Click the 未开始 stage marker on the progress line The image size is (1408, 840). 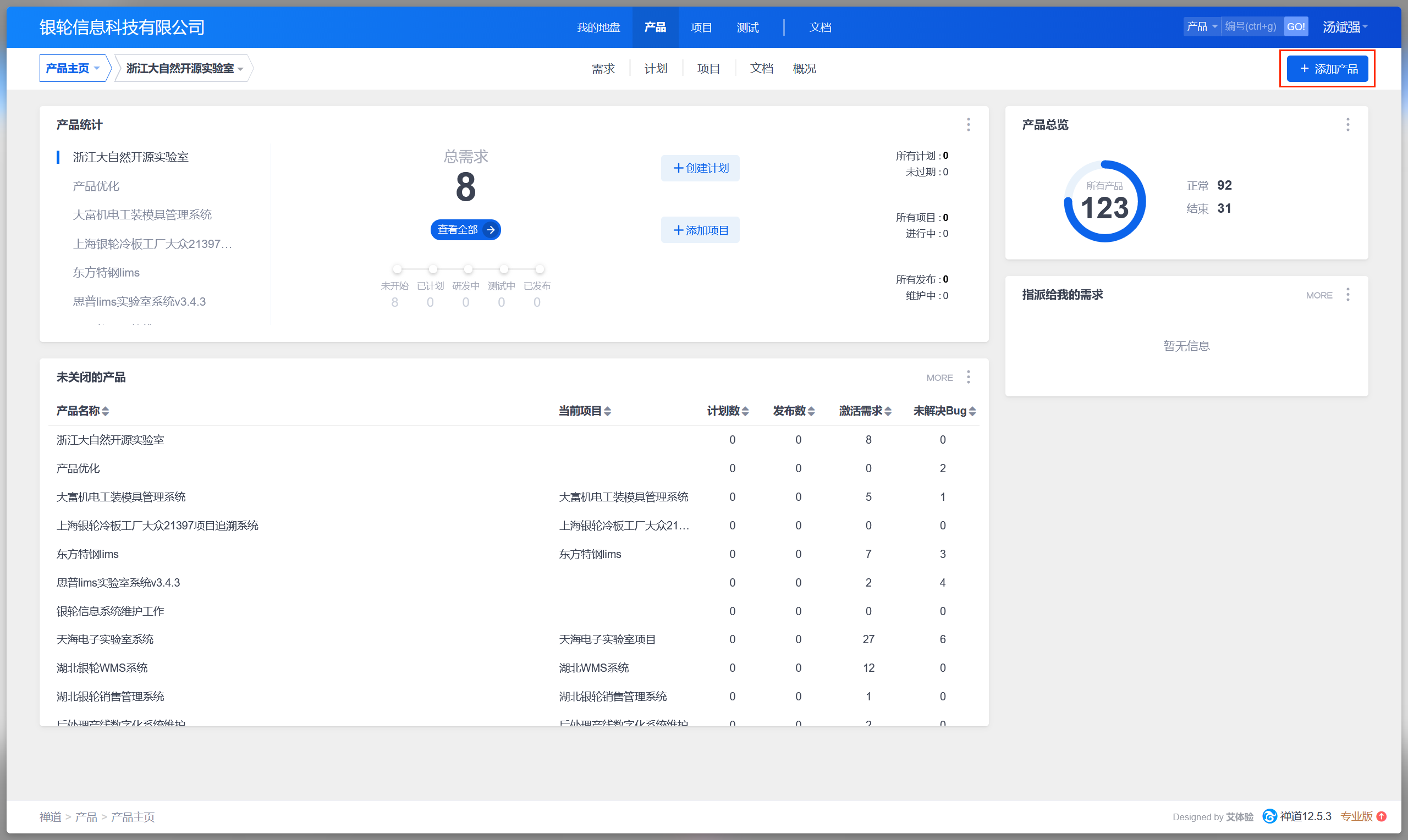[397, 269]
